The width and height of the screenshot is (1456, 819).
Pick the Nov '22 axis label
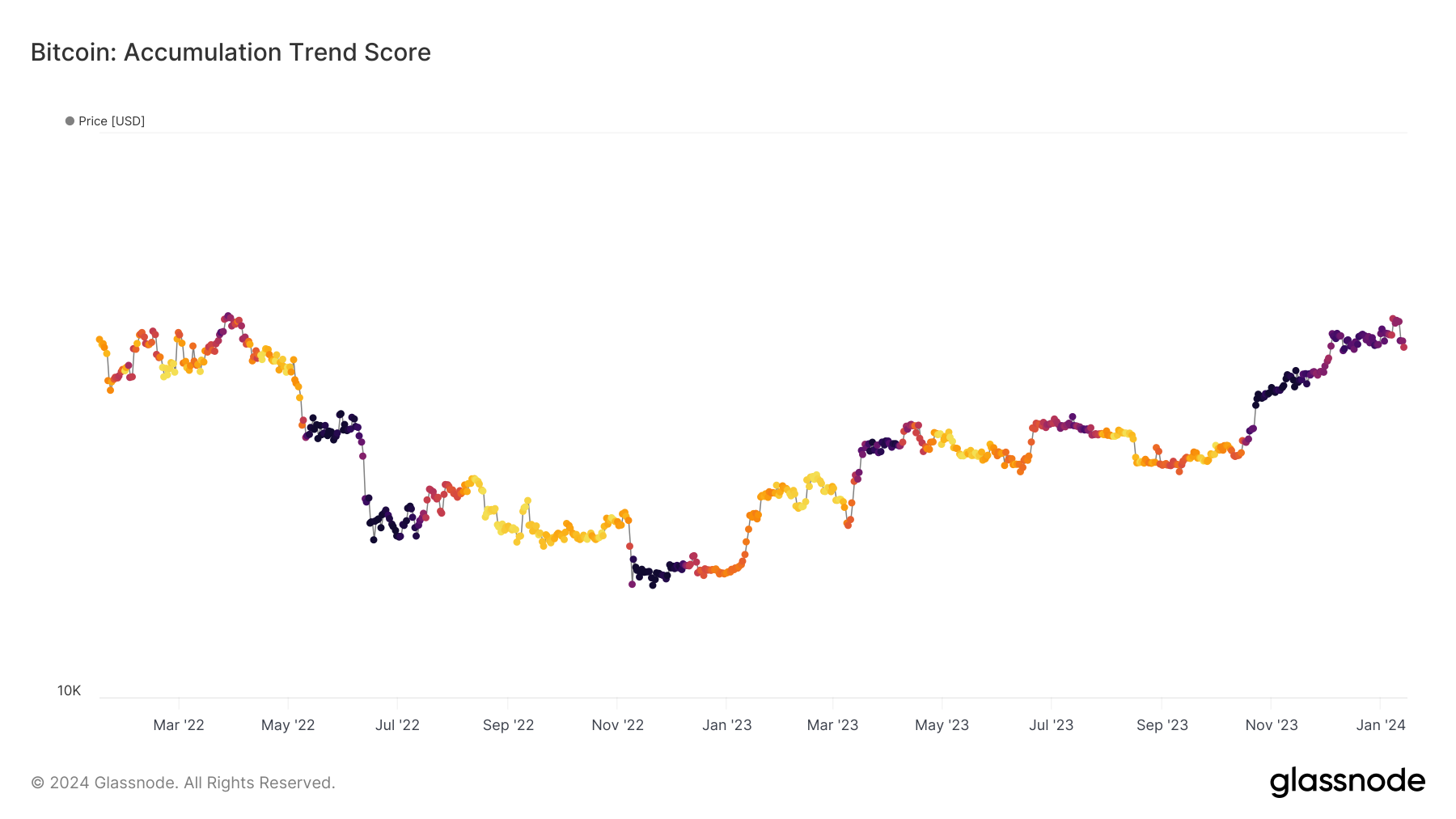coord(617,725)
